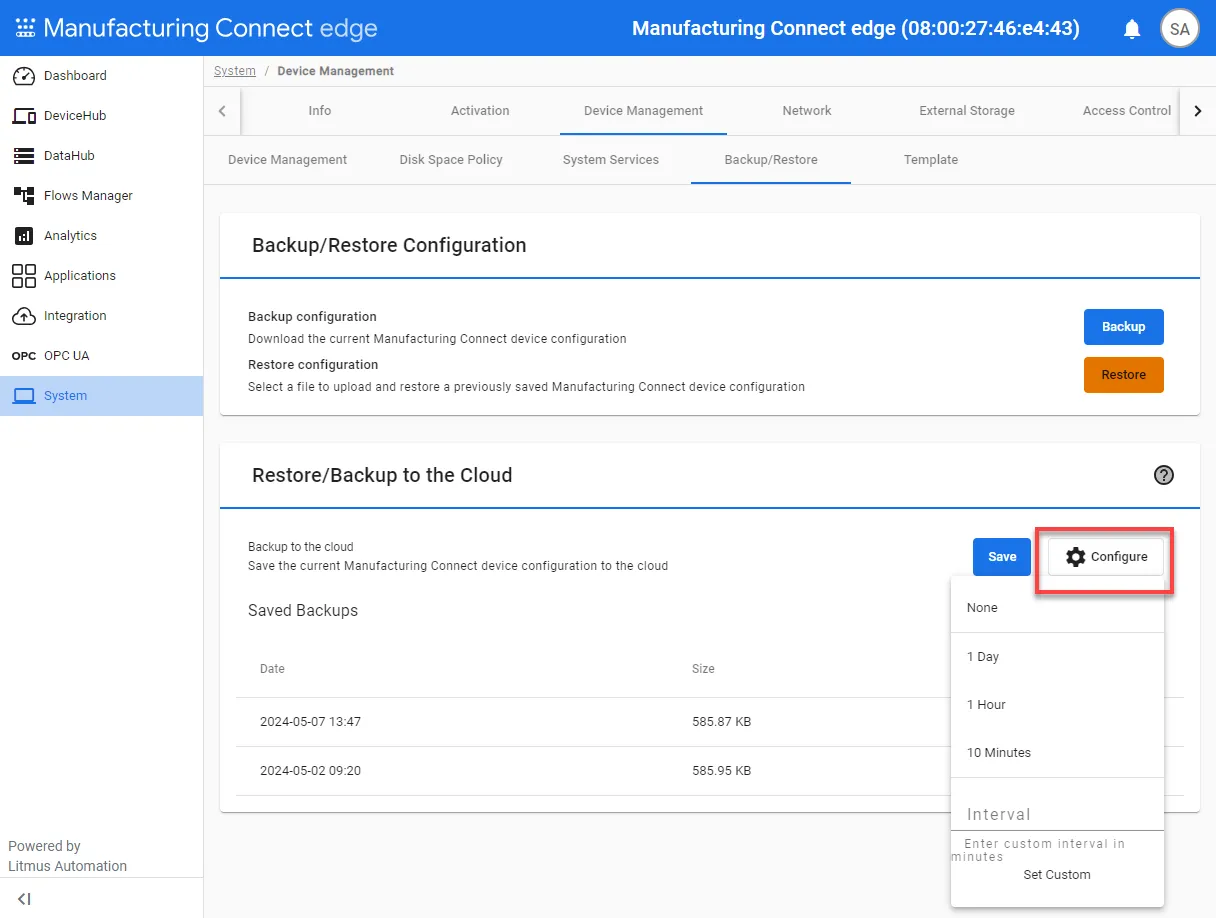Click the device name header title
This screenshot has width=1216, height=918.
856,28
